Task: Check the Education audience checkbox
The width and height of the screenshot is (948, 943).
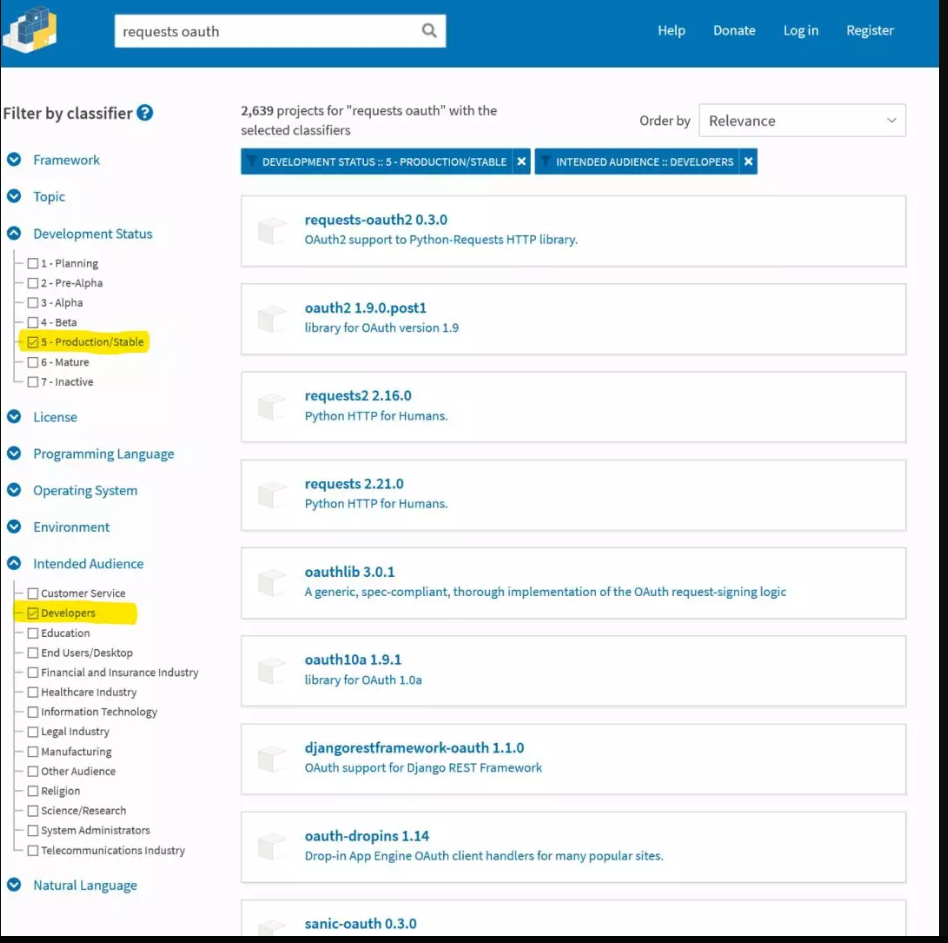Action: click(x=33, y=633)
